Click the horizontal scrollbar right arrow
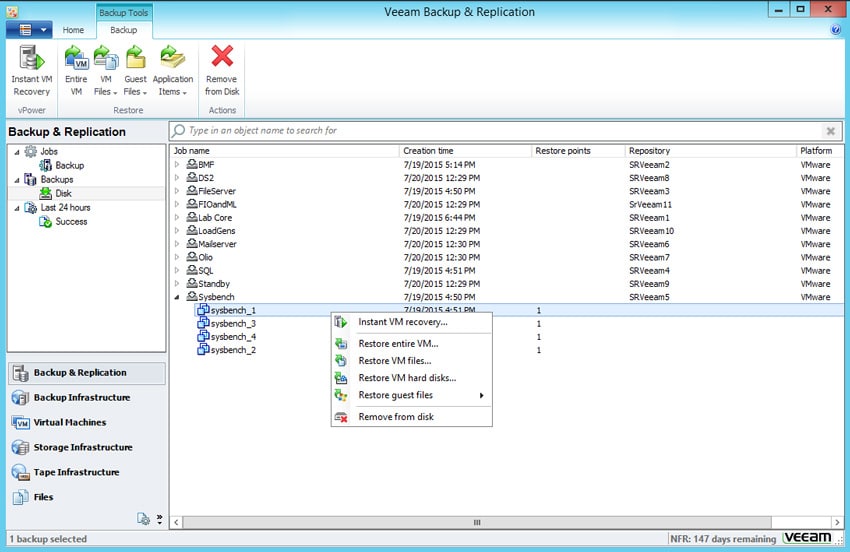Viewport: 850px width, 552px height. pos(837,523)
